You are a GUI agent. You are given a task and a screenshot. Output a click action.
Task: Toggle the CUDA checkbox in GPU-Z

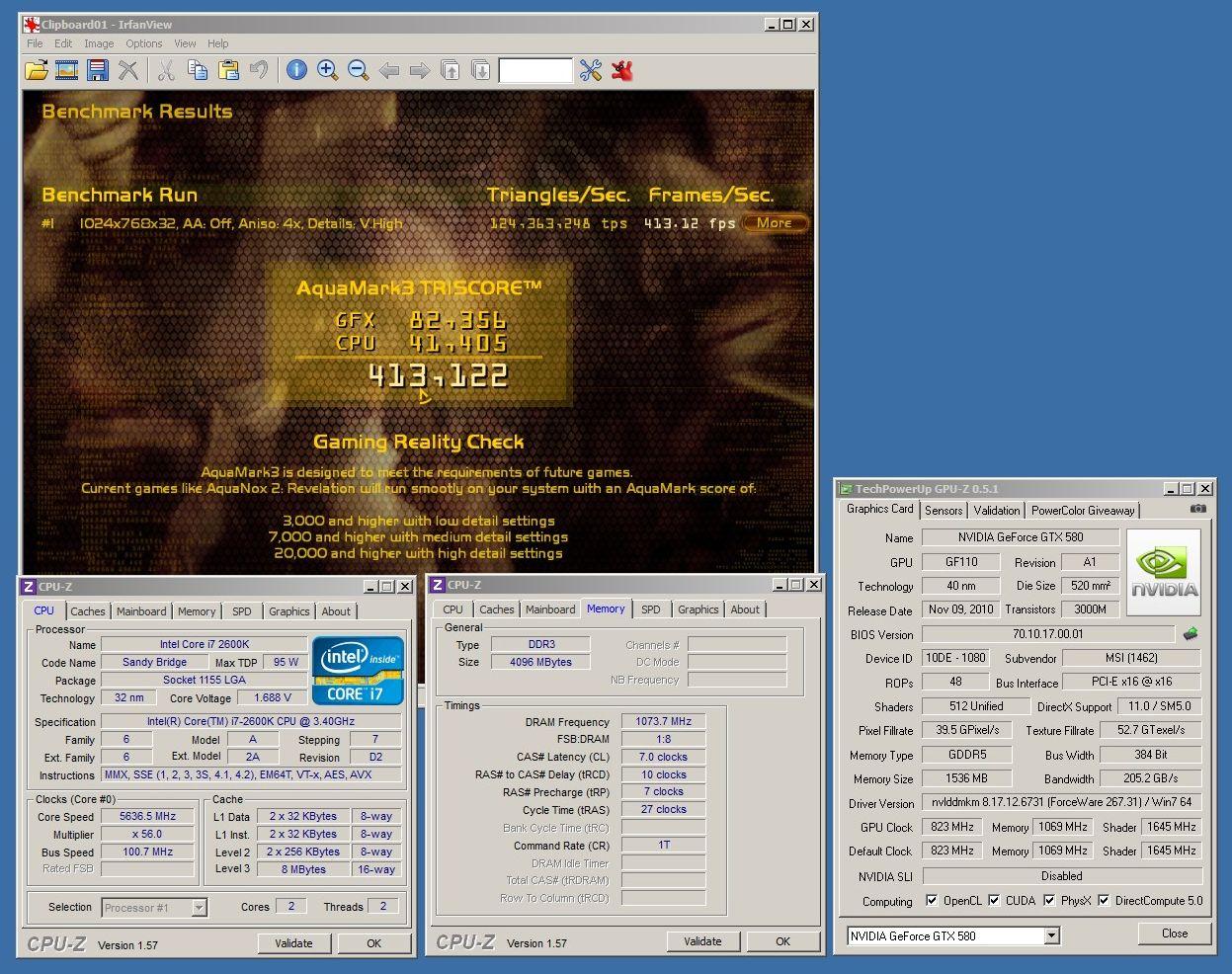[x=994, y=900]
